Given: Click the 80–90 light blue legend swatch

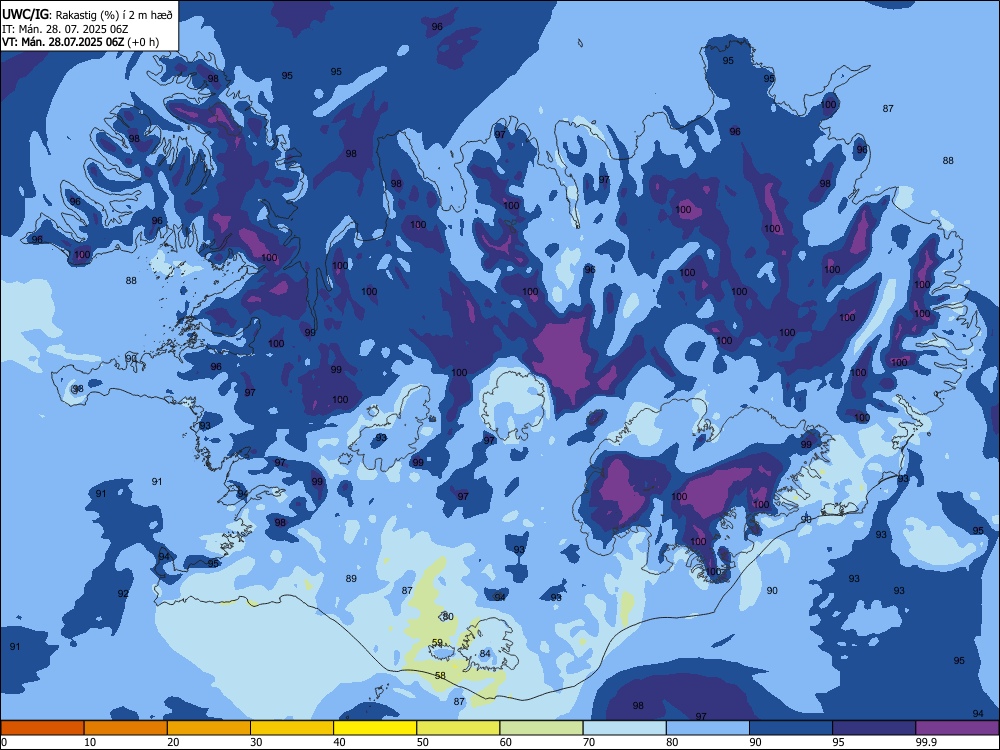Looking at the screenshot, I should click(708, 728).
